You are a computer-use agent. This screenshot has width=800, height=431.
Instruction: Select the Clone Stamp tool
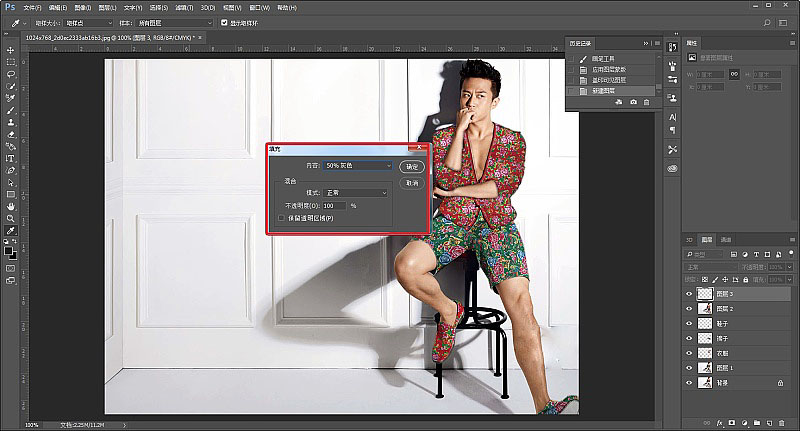tap(10, 122)
